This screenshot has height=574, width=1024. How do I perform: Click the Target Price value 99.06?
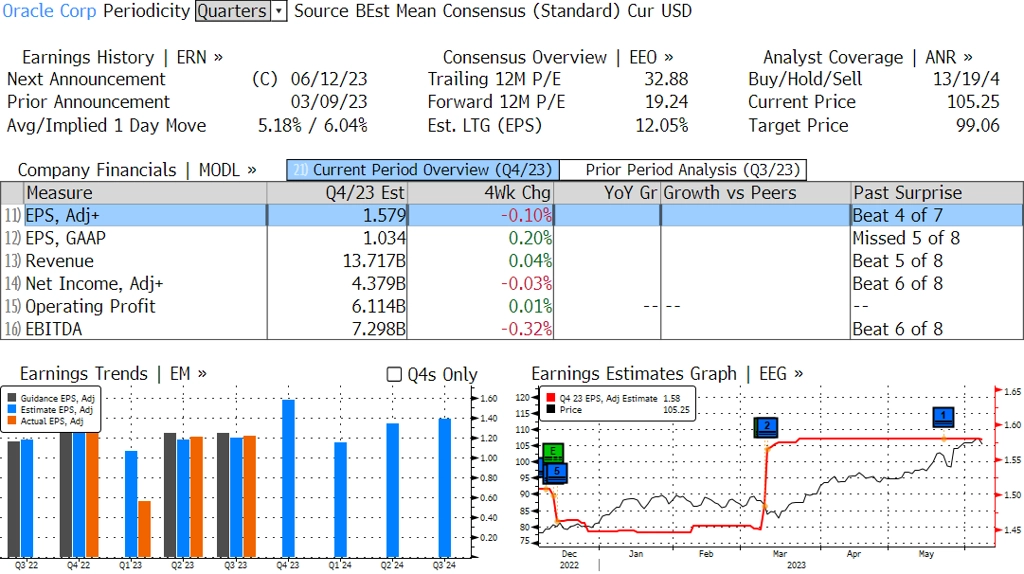(x=978, y=126)
